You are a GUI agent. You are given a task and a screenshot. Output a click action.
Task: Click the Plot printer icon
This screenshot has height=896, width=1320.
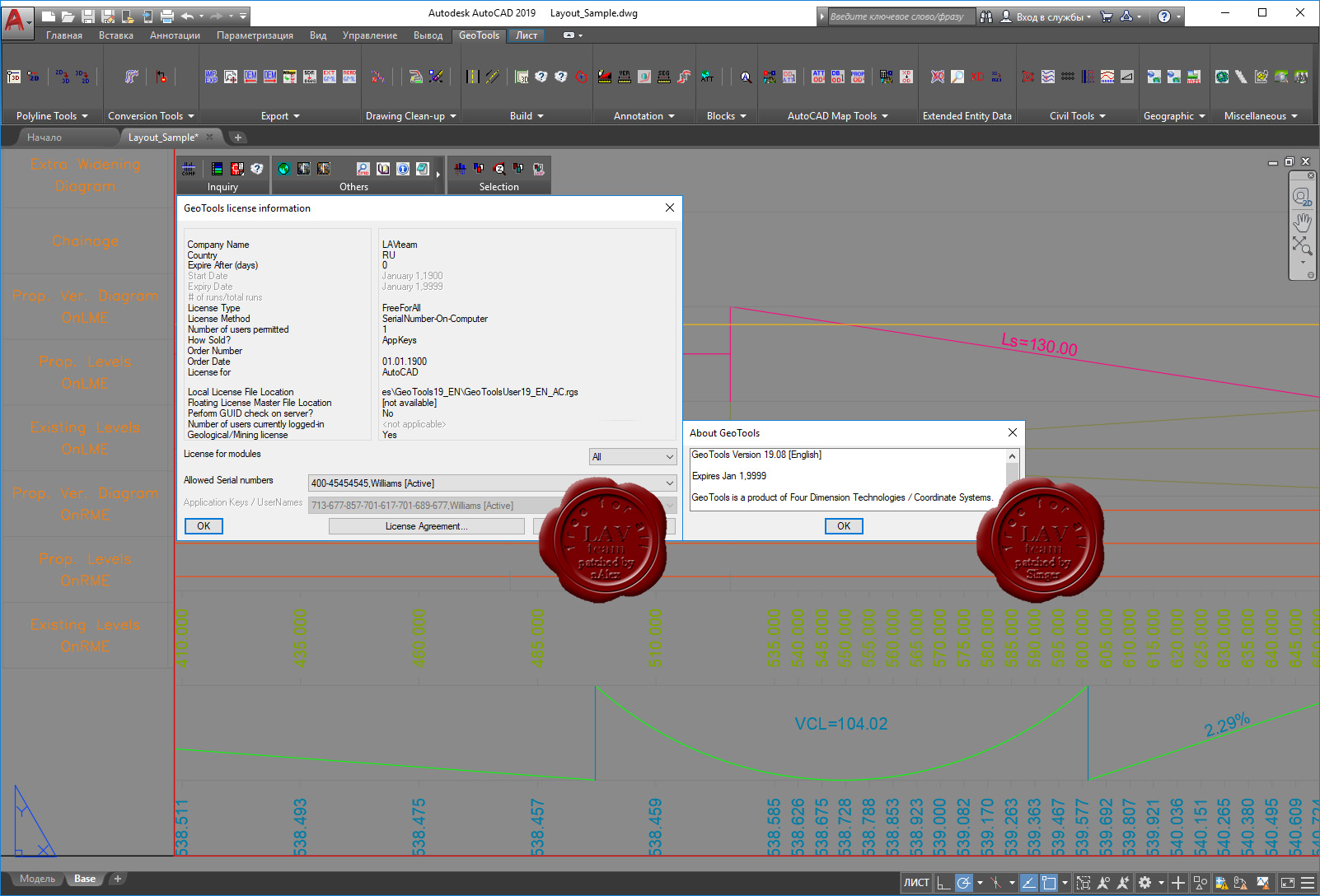click(167, 16)
